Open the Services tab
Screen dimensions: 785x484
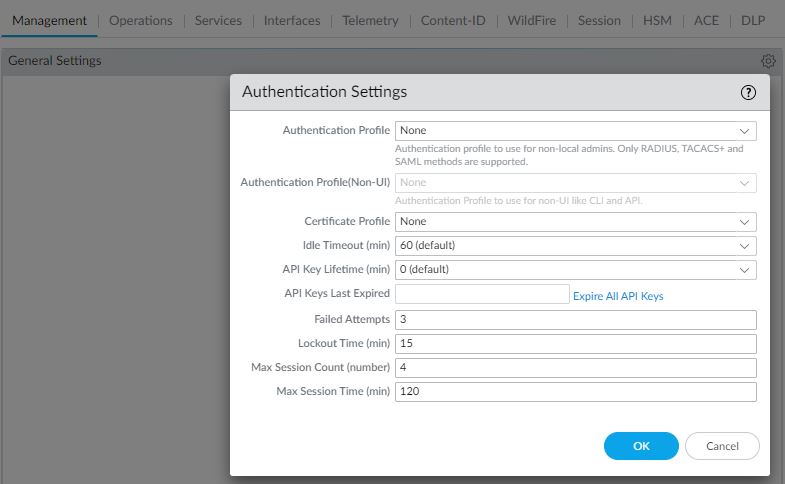coord(218,20)
